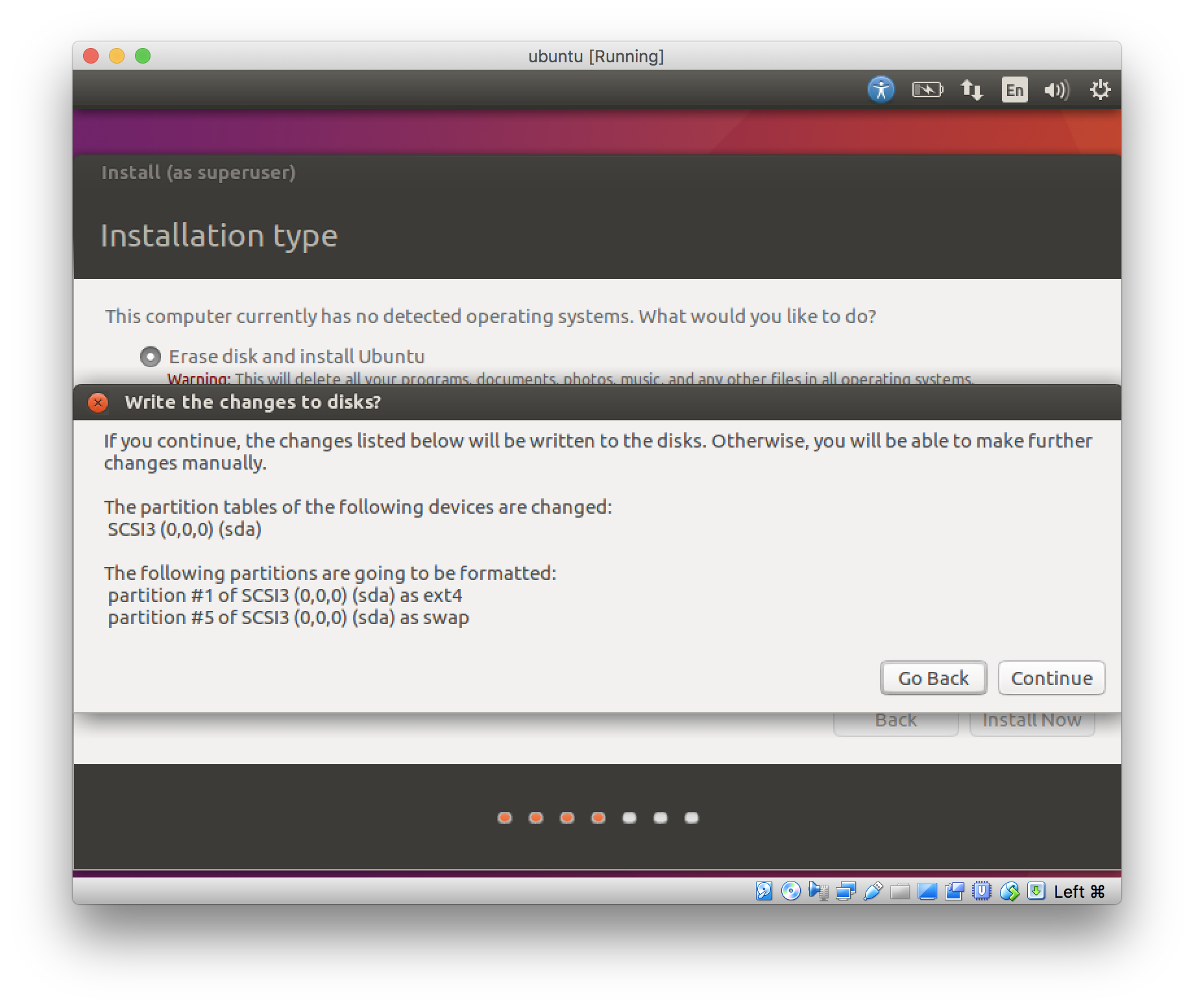This screenshot has width=1194, height=1008.
Task: Click the display settings status icon
Action: point(927,891)
